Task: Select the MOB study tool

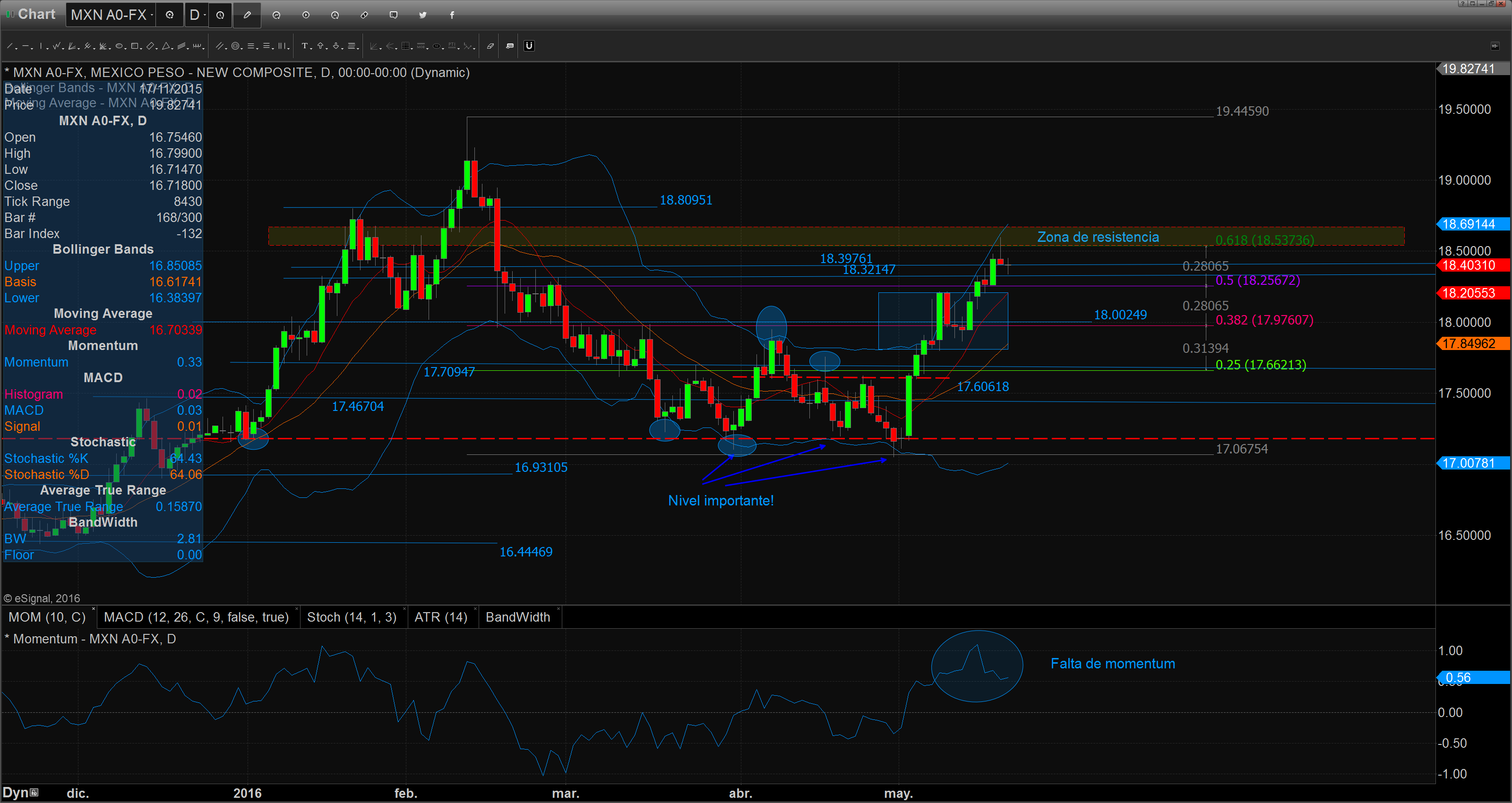Action: pyautogui.click(x=421, y=46)
